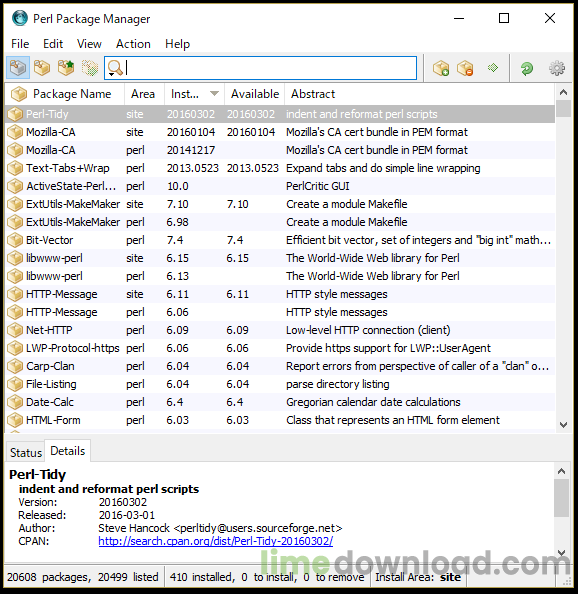The height and width of the screenshot is (594, 578).
Task: Click details pane scrollbar up arrow
Action: [561, 471]
